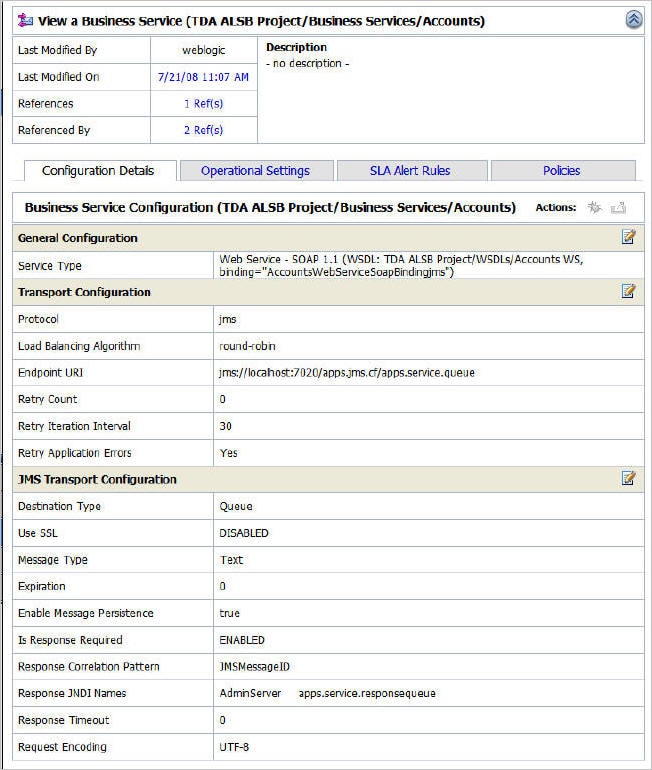Image resolution: width=652 pixels, height=770 pixels.
Task: Click the 'Response Correlation Pattern' label
Action: point(89,667)
